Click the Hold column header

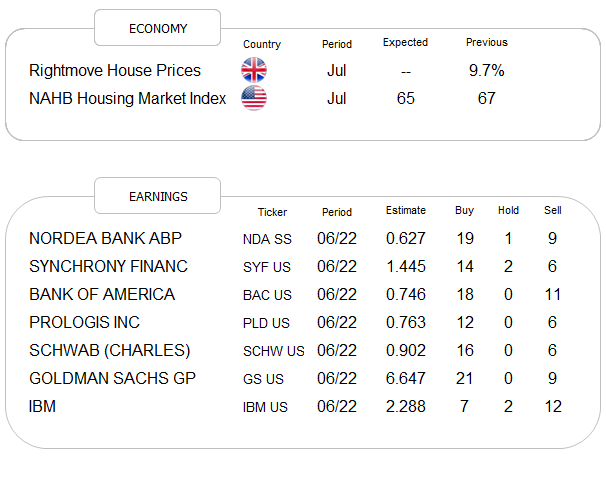[x=508, y=210]
